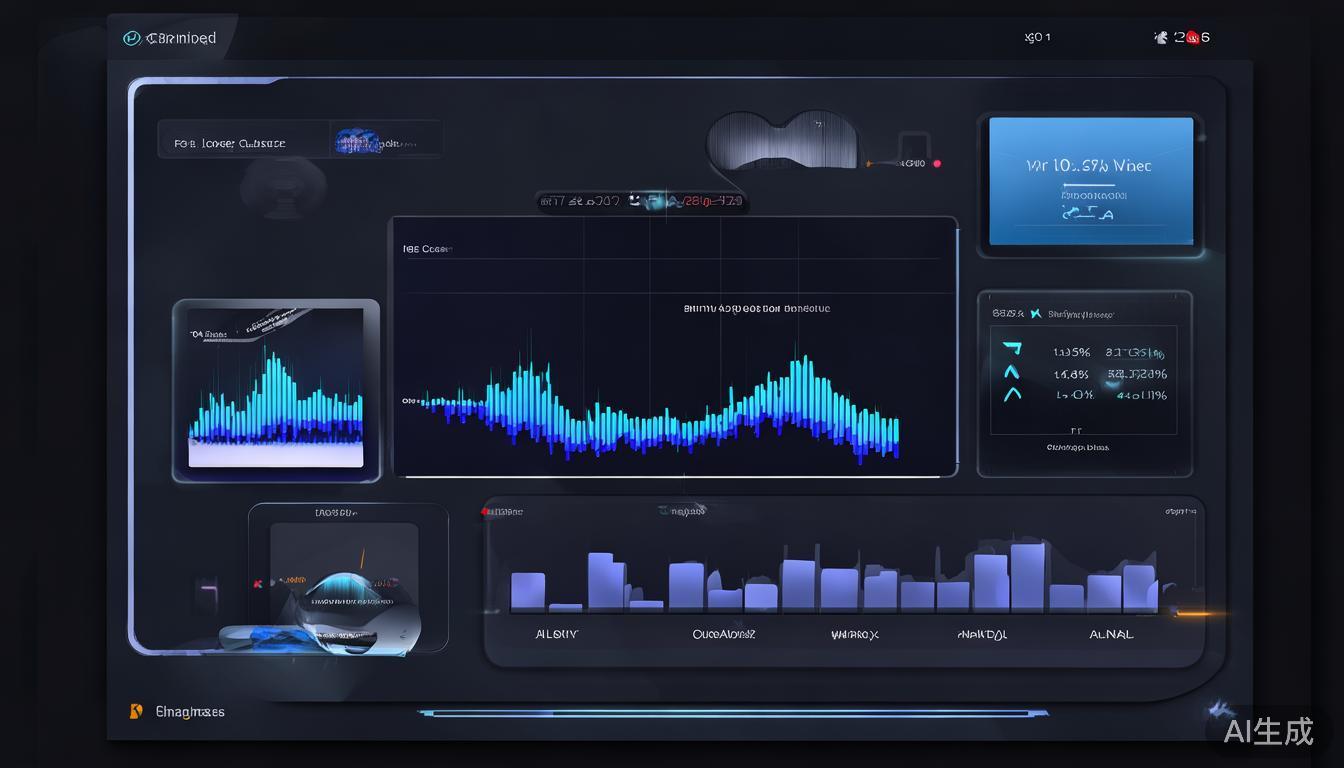Click the top cyan arrow icon in stats panel

pos(1012,349)
